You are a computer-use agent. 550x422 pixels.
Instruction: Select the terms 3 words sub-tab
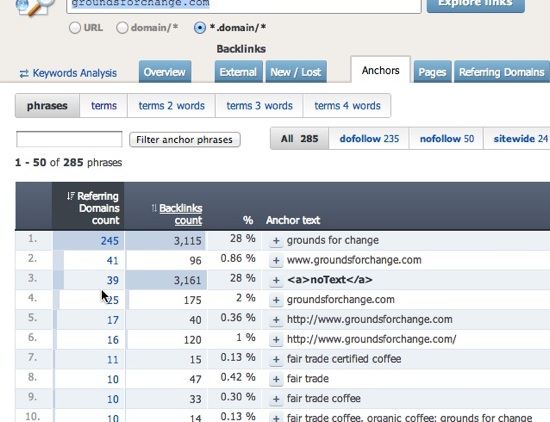(x=259, y=106)
